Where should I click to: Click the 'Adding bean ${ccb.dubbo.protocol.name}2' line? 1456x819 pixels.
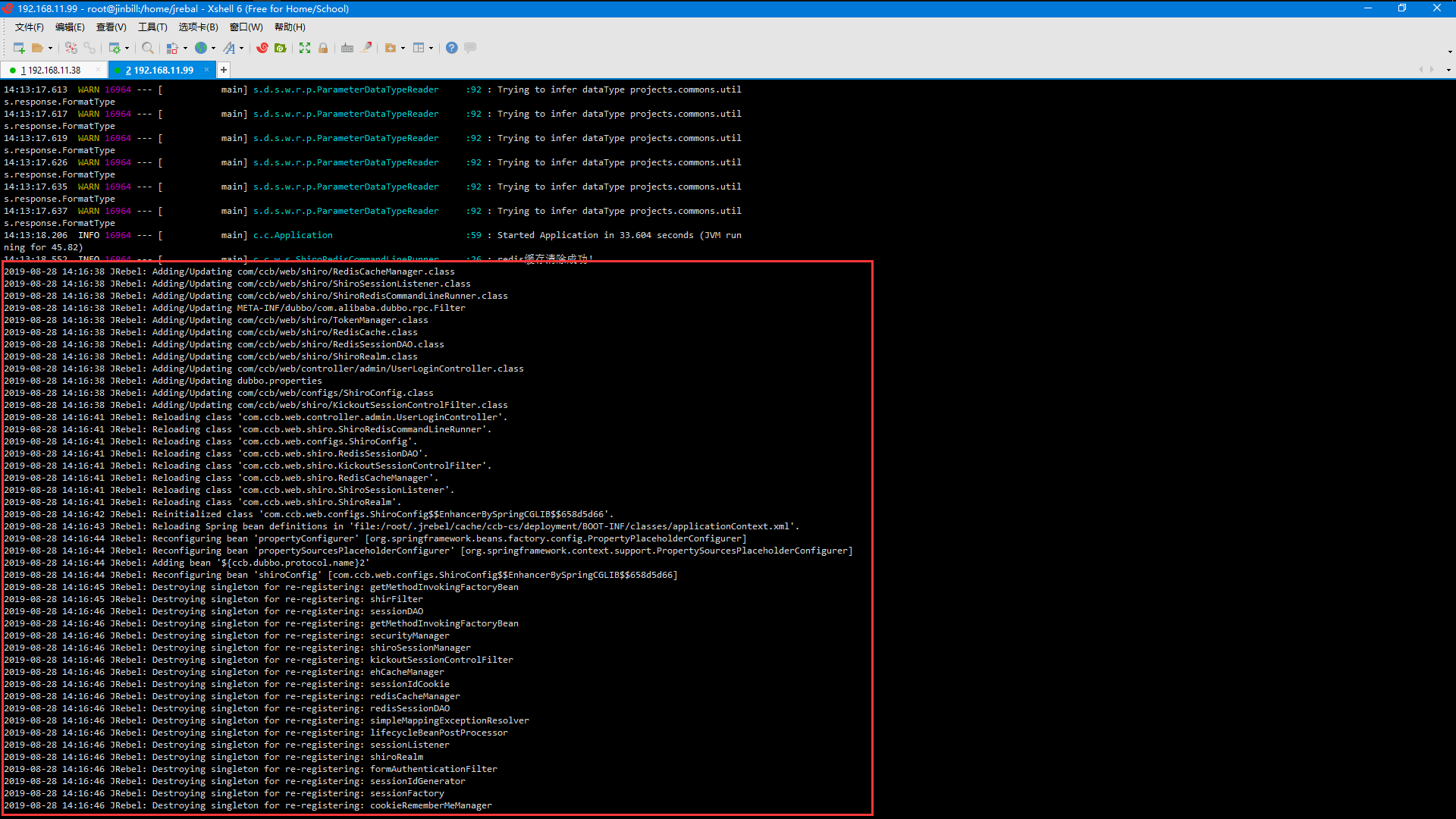click(x=187, y=563)
